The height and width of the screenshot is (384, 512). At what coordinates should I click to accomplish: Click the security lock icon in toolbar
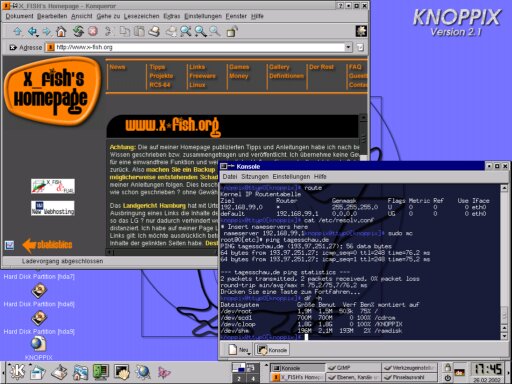[232, 32]
